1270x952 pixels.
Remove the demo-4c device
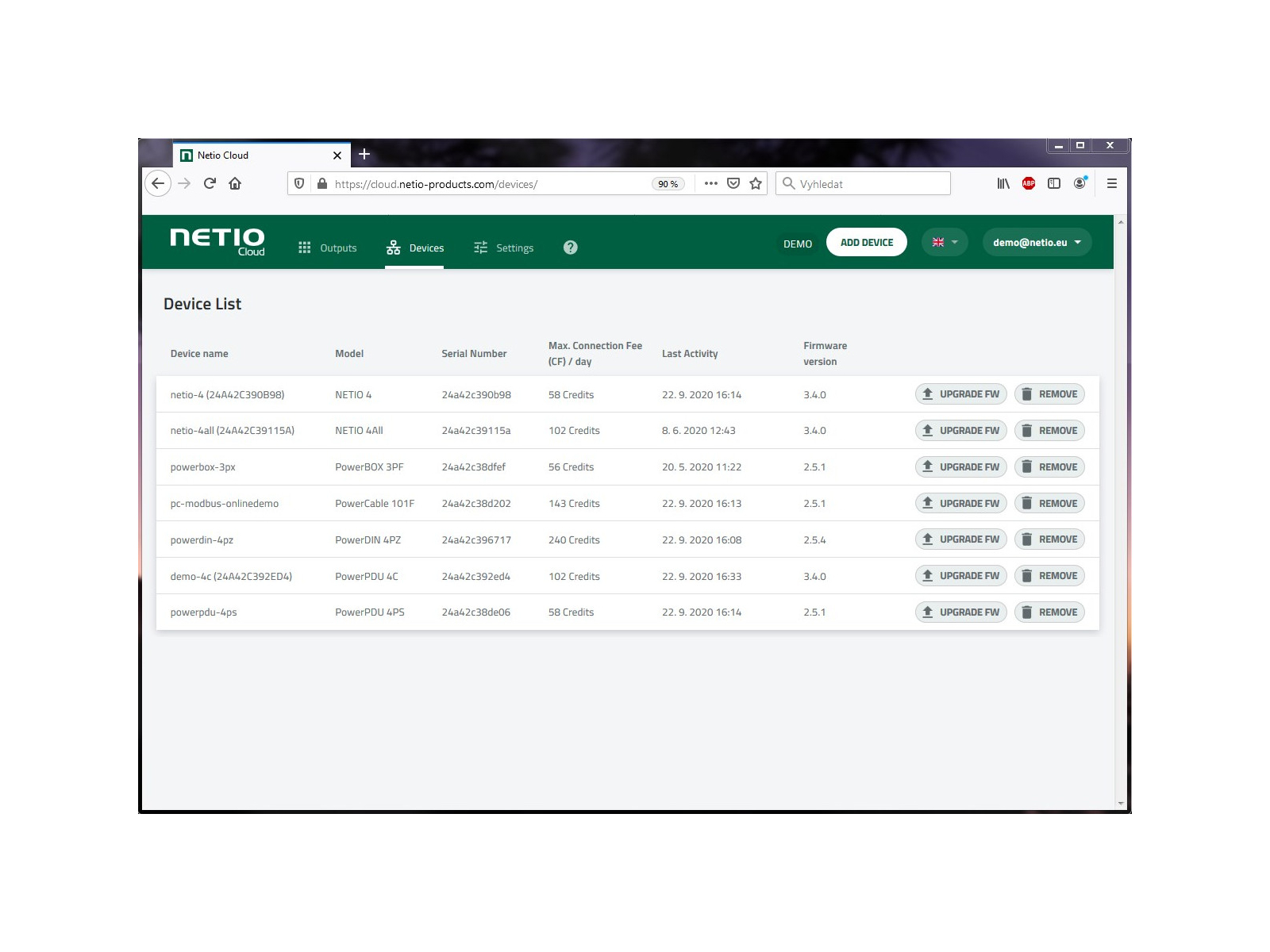(x=1049, y=576)
